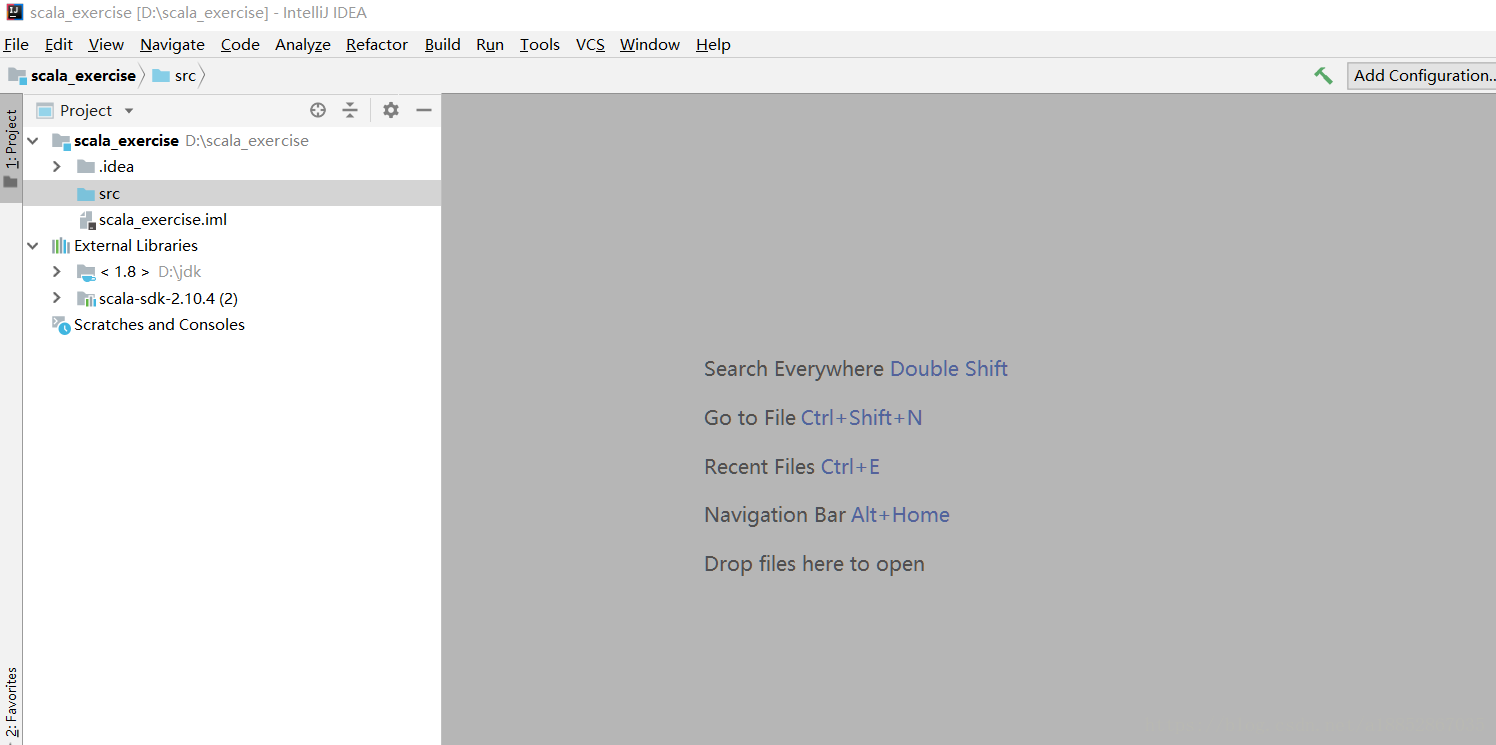Open the View menu
This screenshot has width=1496, height=745.
[106, 44]
